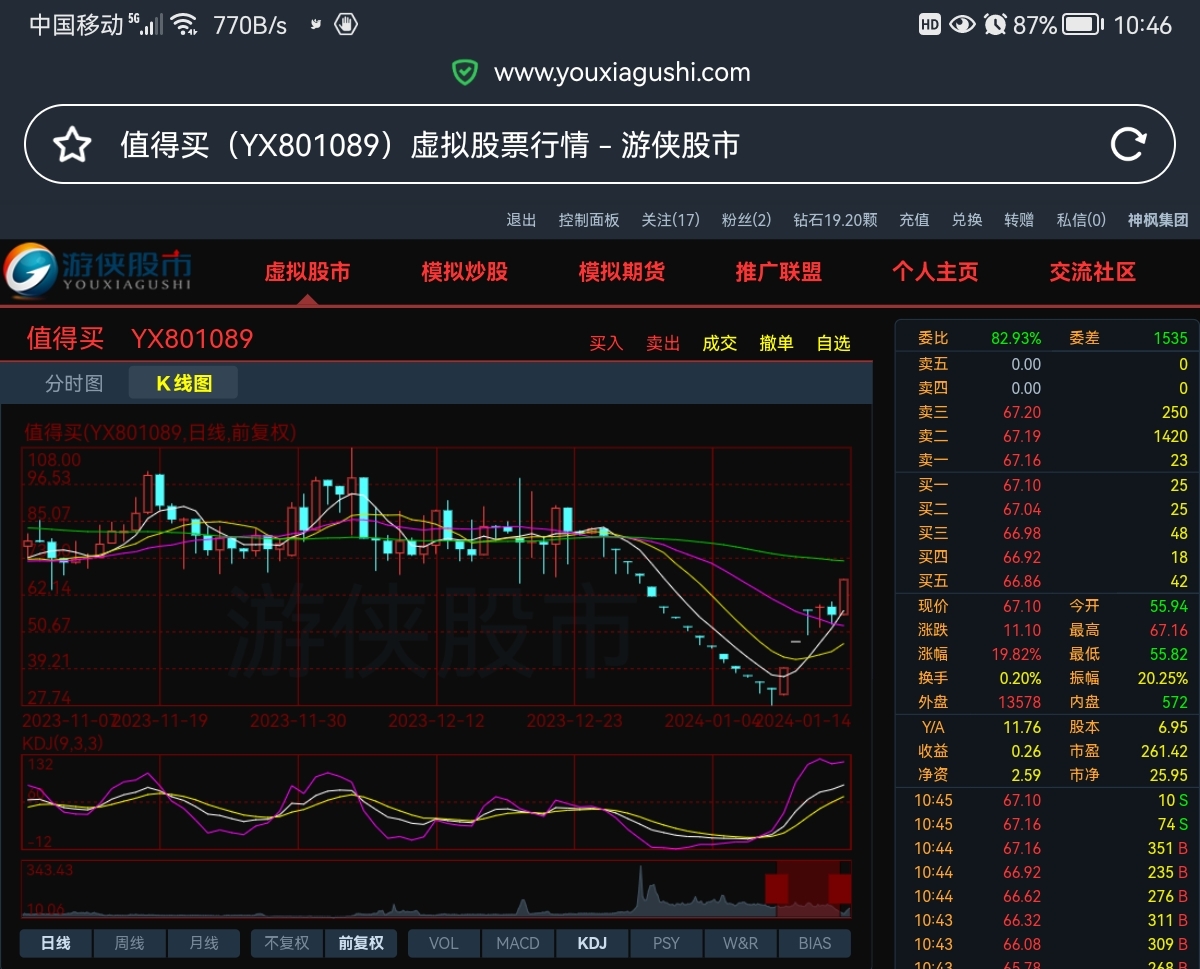Open the 虚拟股市 menu
This screenshot has width=1200, height=969.
(307, 272)
